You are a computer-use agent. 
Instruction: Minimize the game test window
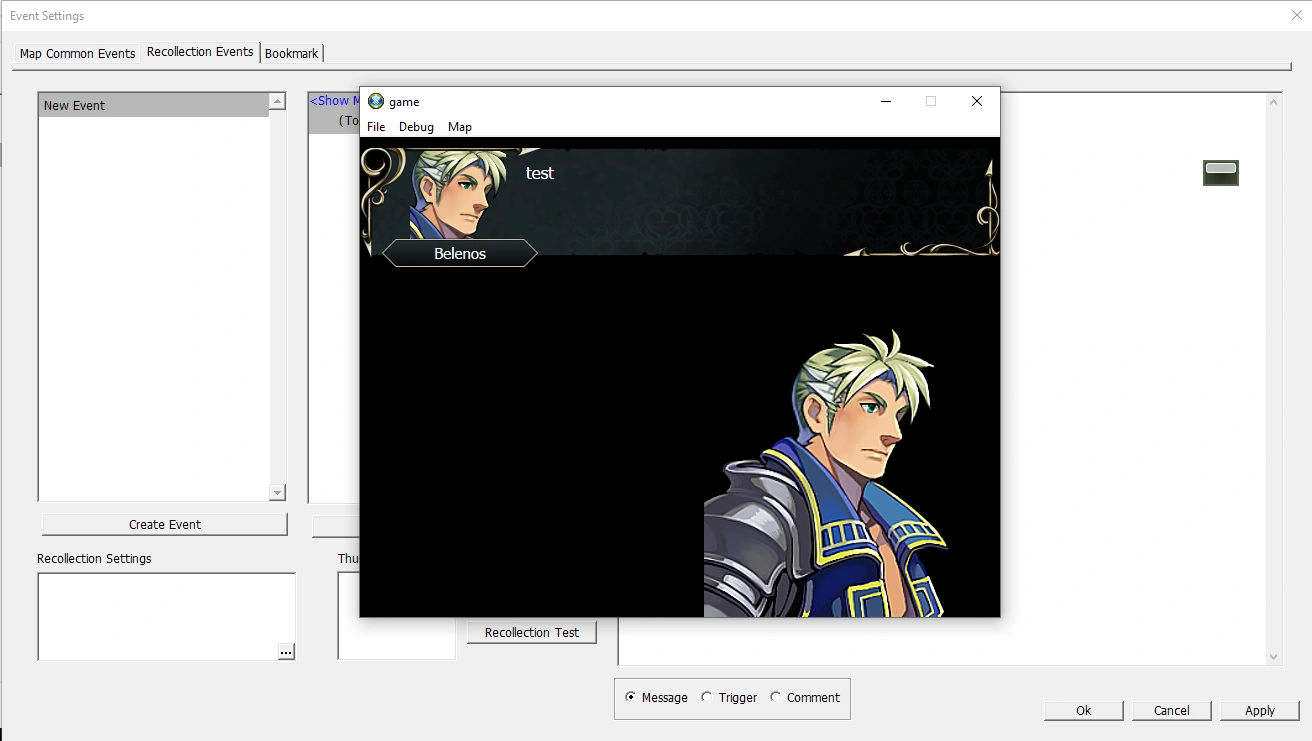(886, 101)
